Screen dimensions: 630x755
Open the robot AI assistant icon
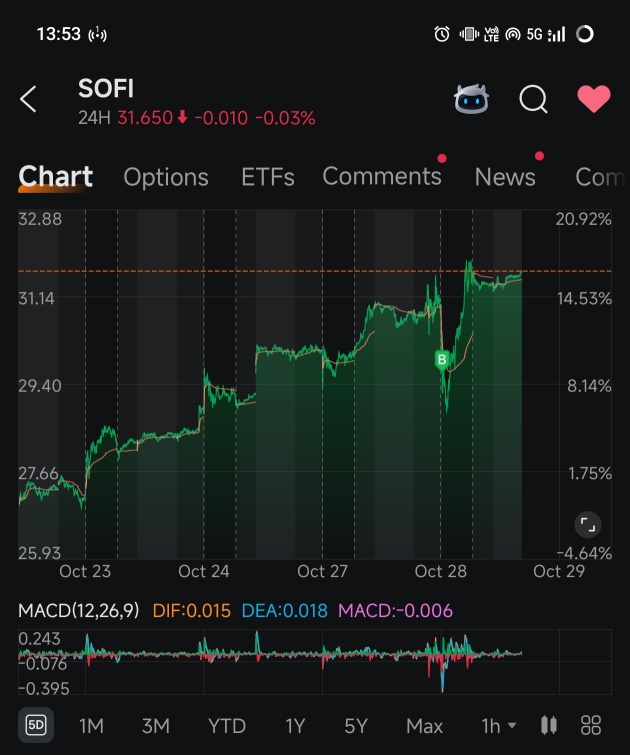tap(471, 99)
